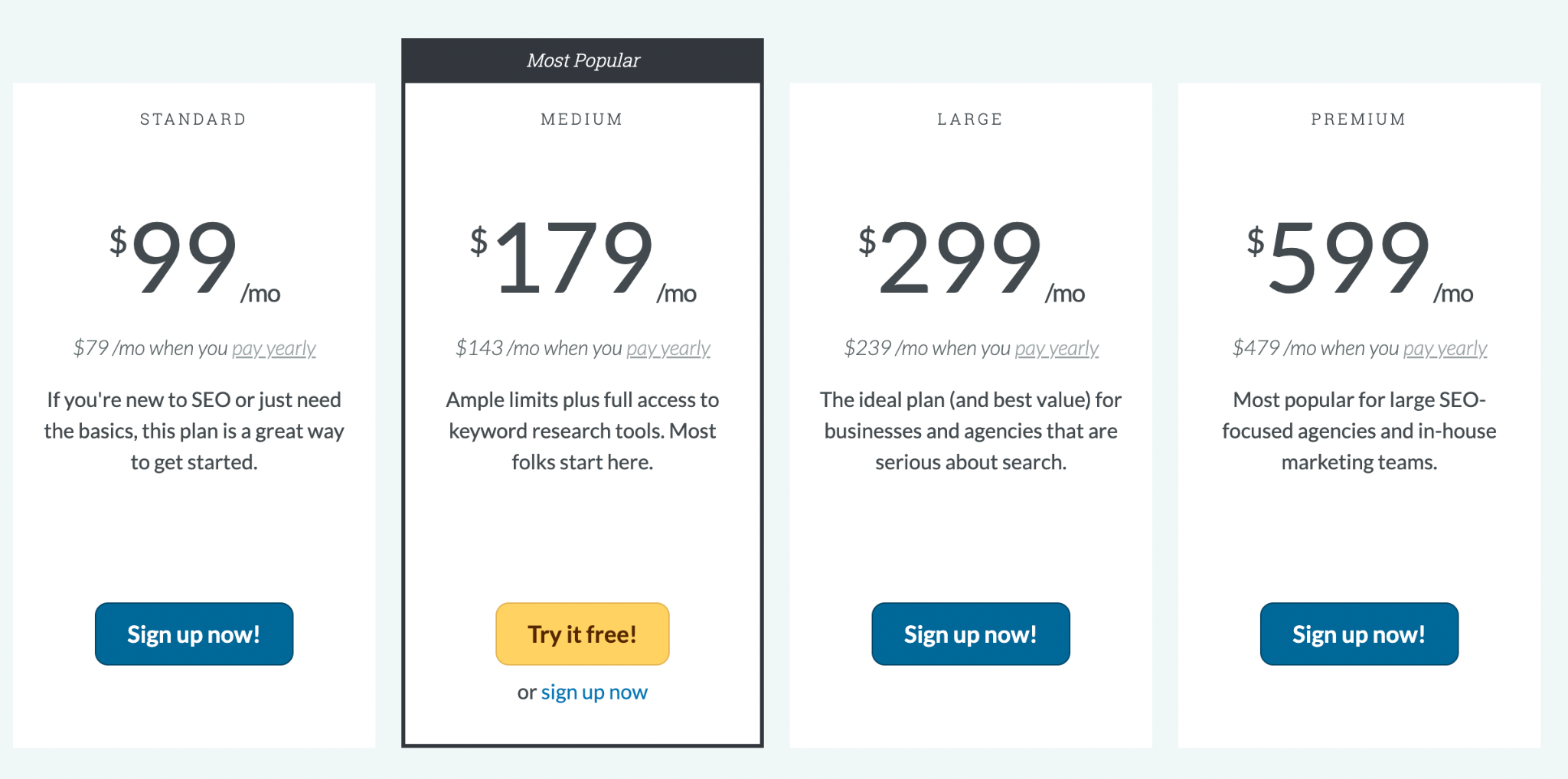Click the $599 /mo price

point(1359,259)
